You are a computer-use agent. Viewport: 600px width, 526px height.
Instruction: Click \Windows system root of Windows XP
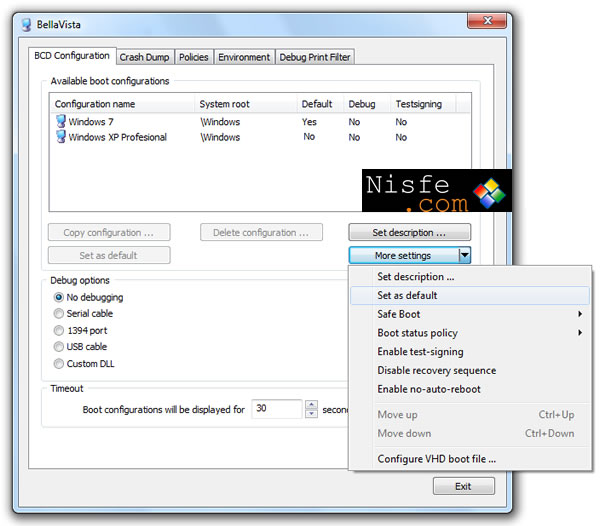click(x=220, y=137)
